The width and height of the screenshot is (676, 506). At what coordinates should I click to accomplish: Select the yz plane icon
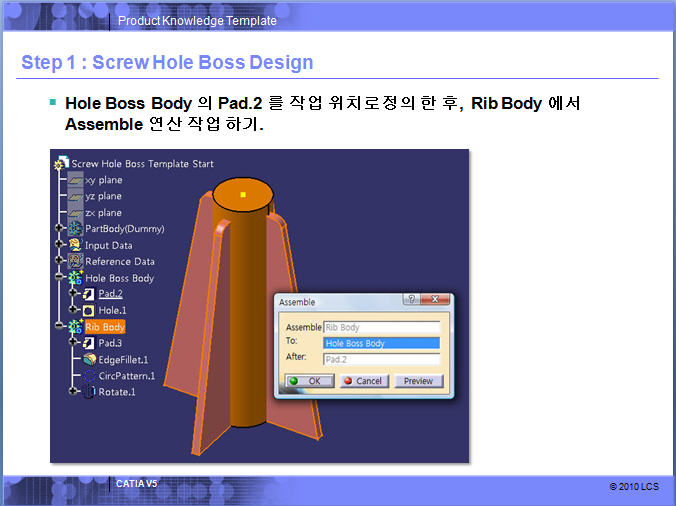click(75, 196)
